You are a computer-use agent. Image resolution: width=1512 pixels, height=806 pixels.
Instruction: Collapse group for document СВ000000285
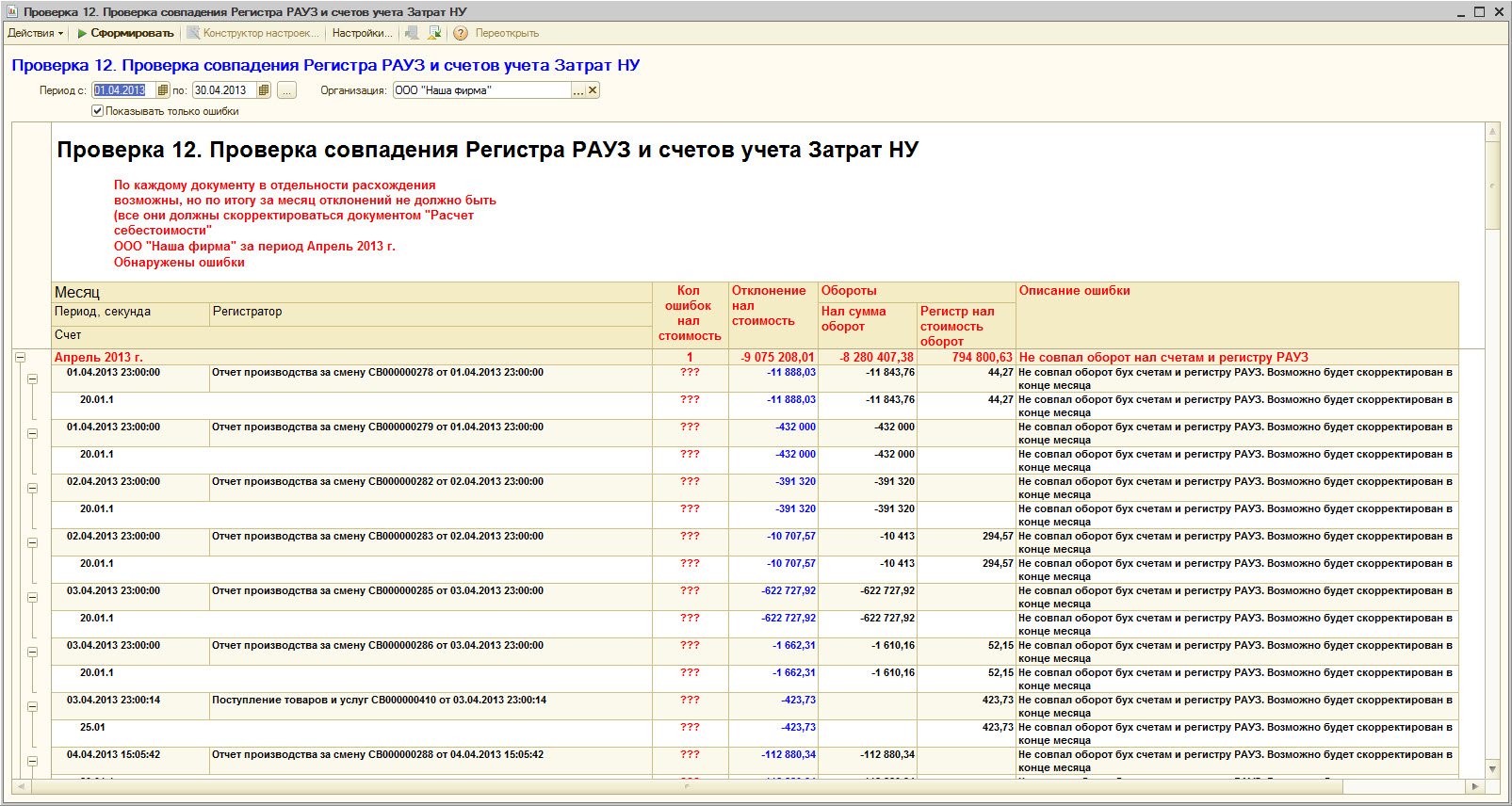[33, 597]
